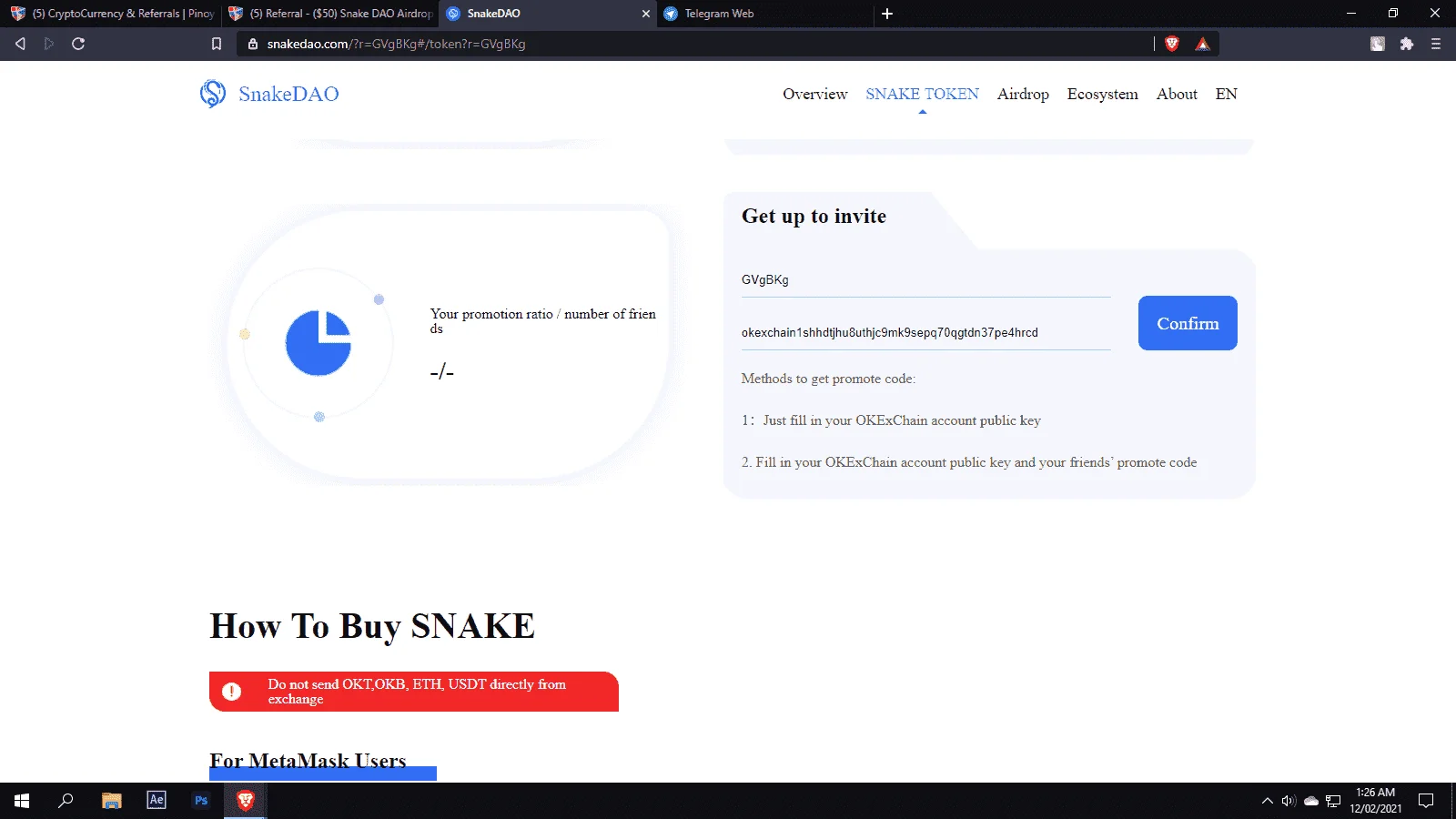The width and height of the screenshot is (1456, 819).
Task: Open Adobe Photoshop from taskbar
Action: pyautogui.click(x=201, y=801)
